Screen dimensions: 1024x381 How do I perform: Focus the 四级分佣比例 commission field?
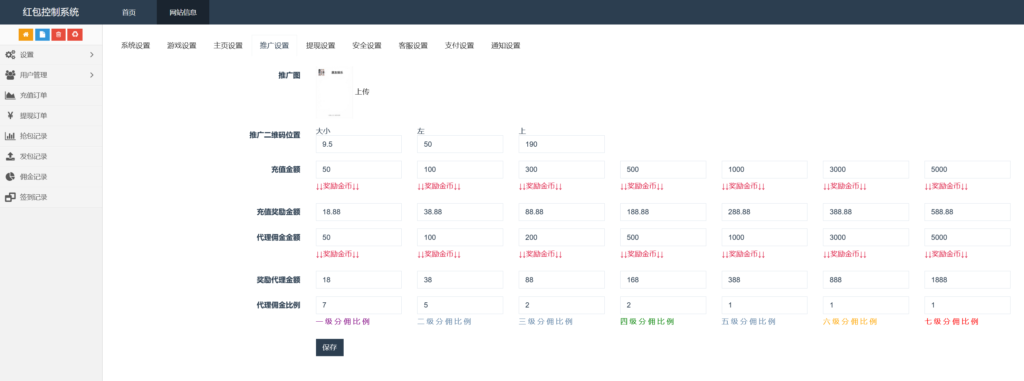(x=663, y=305)
